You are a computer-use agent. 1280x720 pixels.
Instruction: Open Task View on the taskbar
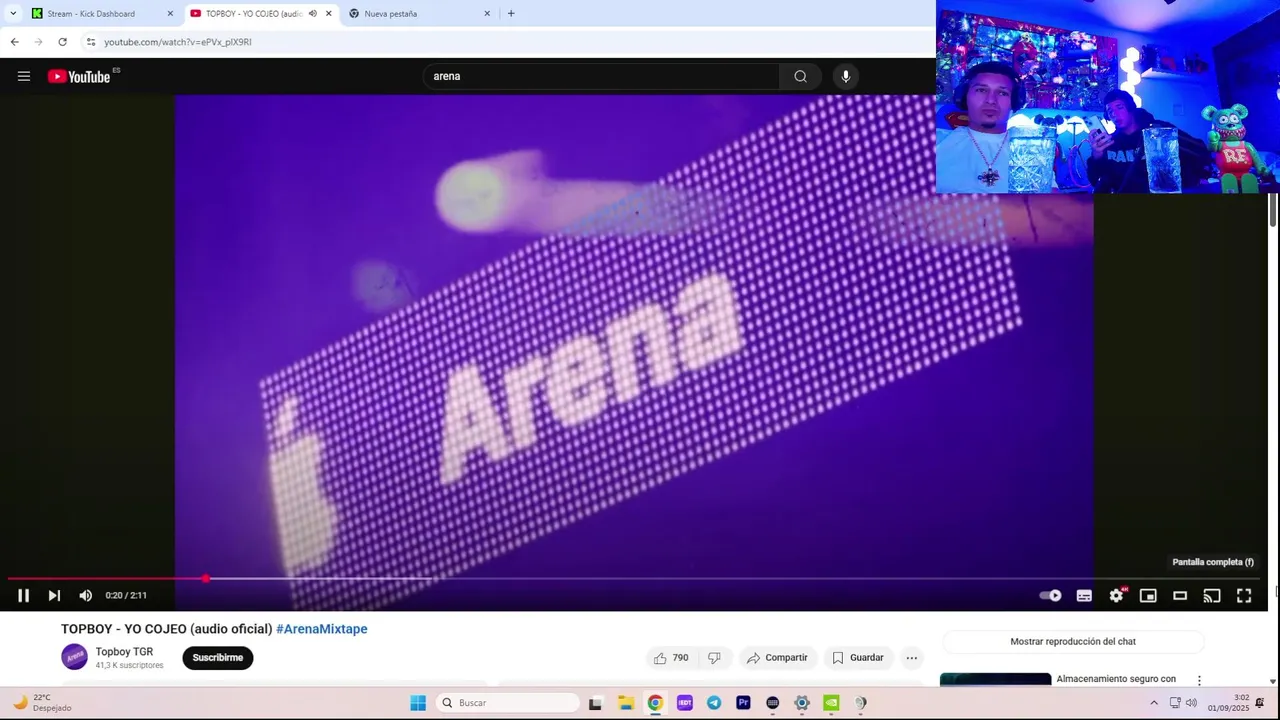coord(595,703)
